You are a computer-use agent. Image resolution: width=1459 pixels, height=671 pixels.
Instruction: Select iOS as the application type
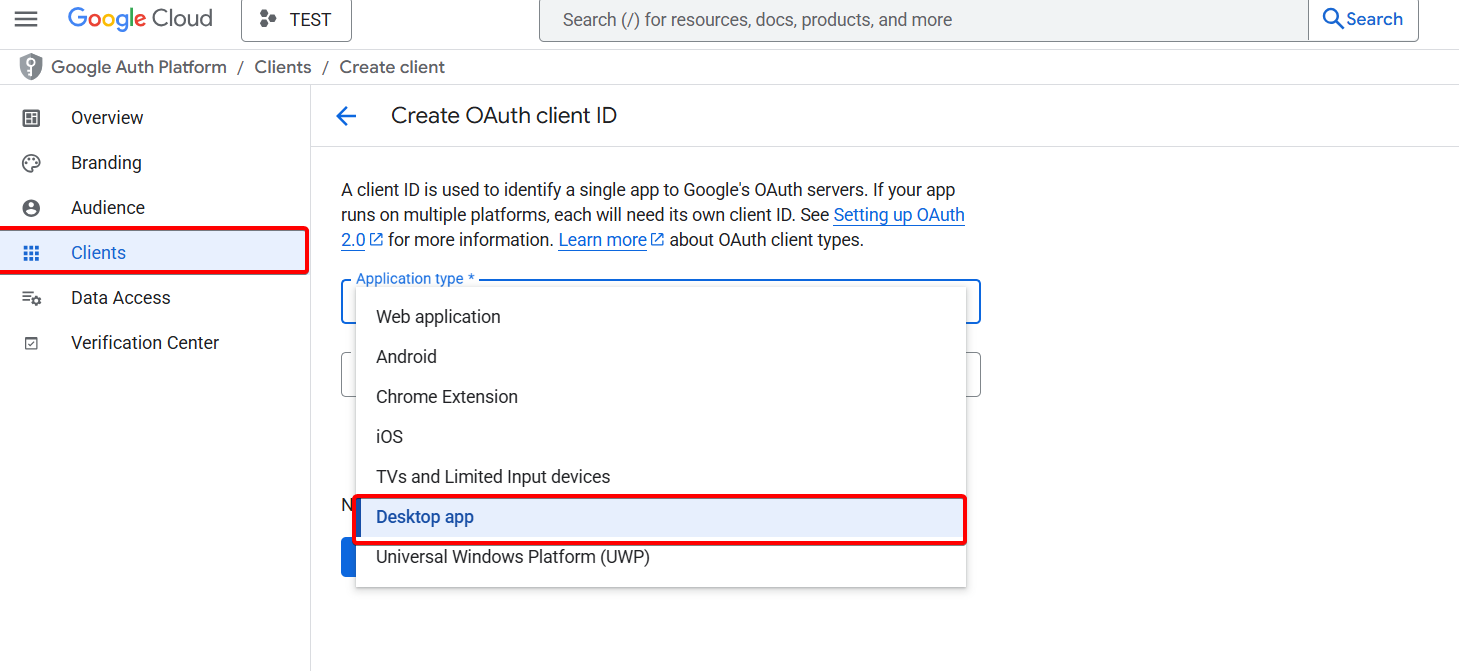(661, 437)
